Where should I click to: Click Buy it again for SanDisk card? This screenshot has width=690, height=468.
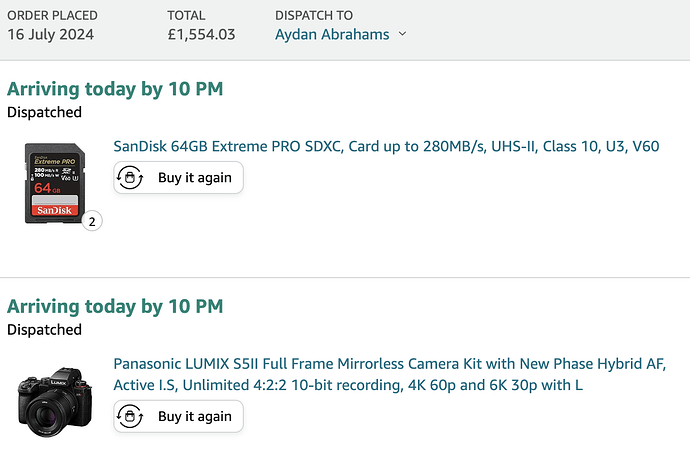(178, 178)
